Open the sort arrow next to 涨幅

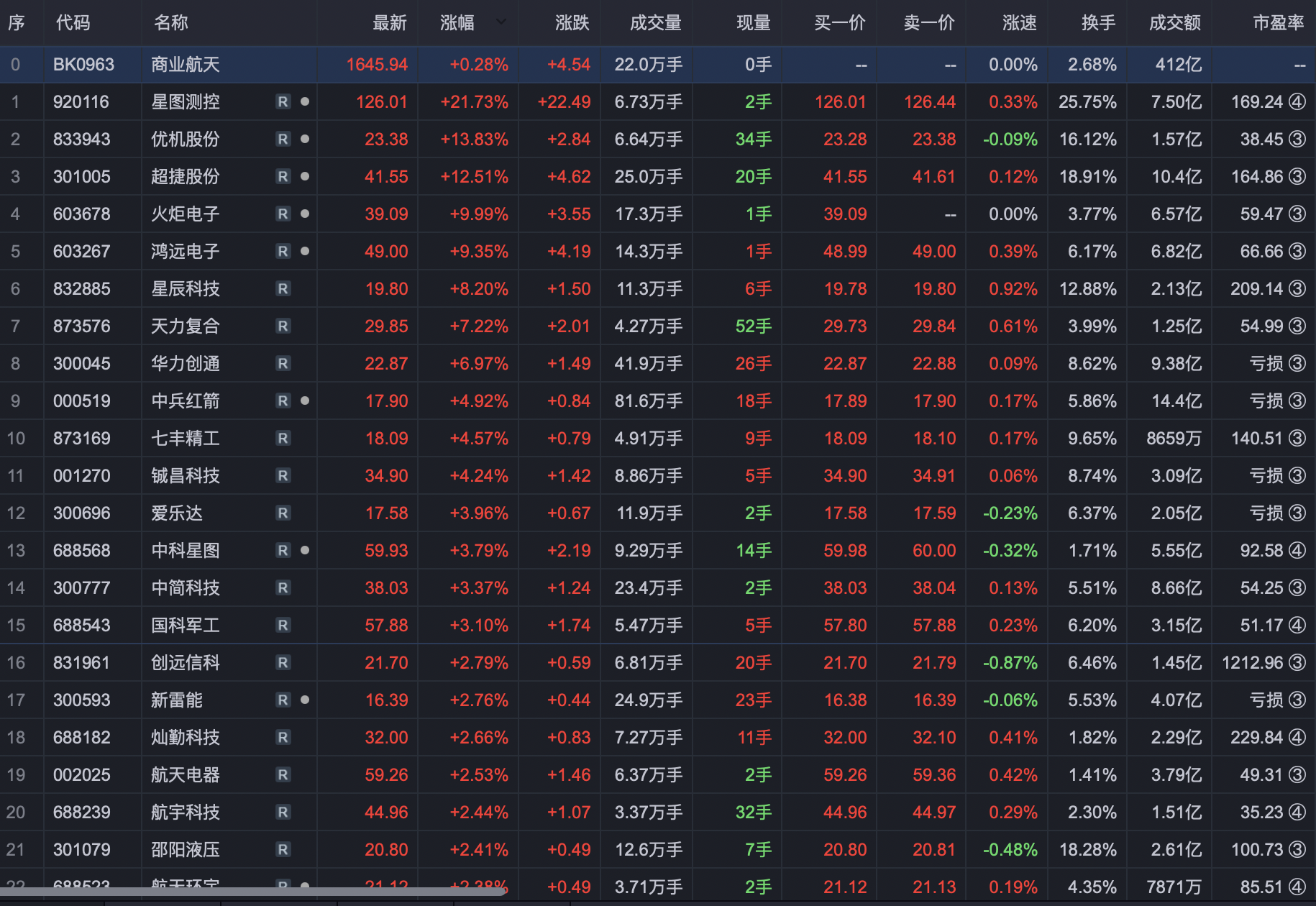(x=501, y=23)
